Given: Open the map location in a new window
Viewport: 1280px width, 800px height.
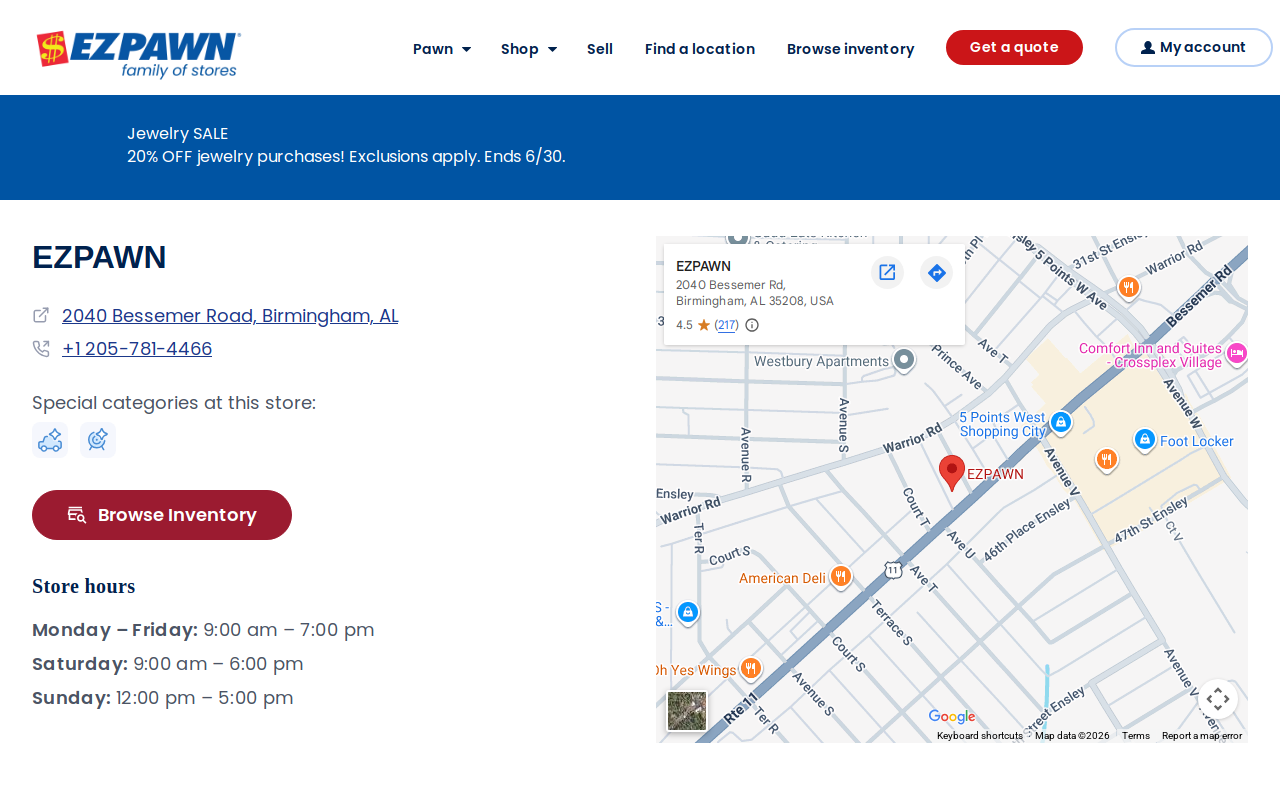Looking at the screenshot, I should pos(887,272).
